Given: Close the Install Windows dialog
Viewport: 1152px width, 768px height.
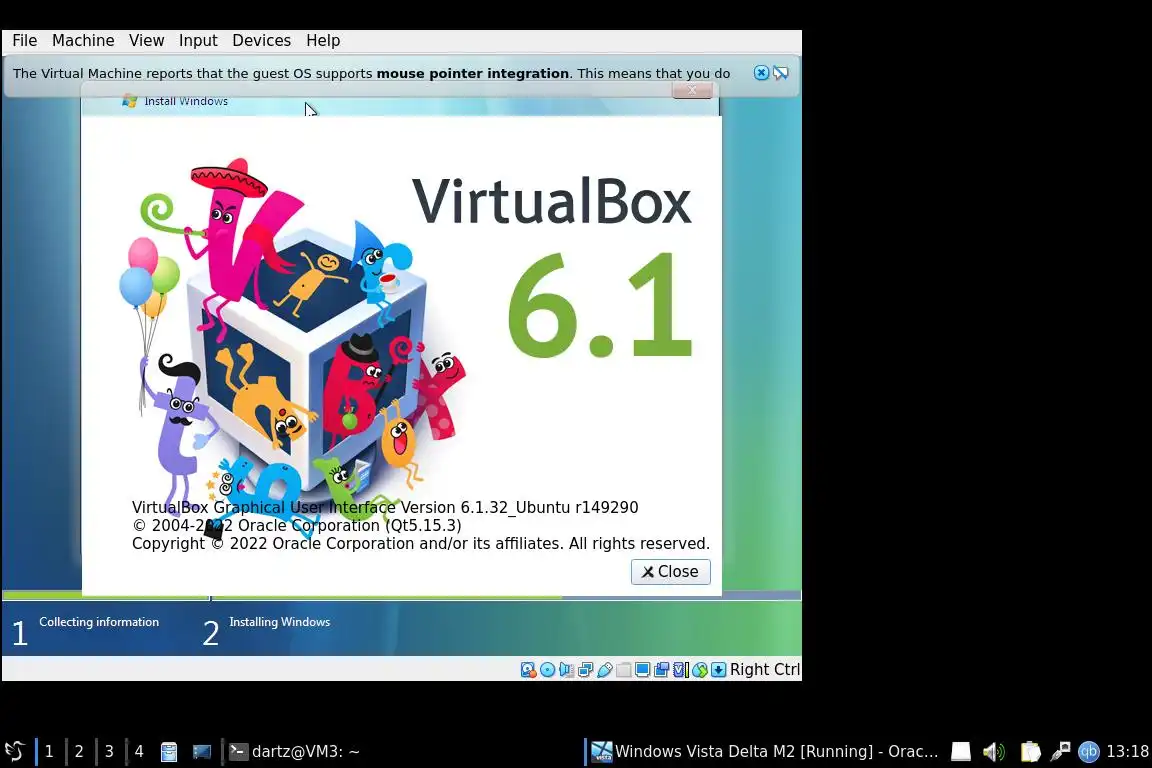Looking at the screenshot, I should [691, 90].
